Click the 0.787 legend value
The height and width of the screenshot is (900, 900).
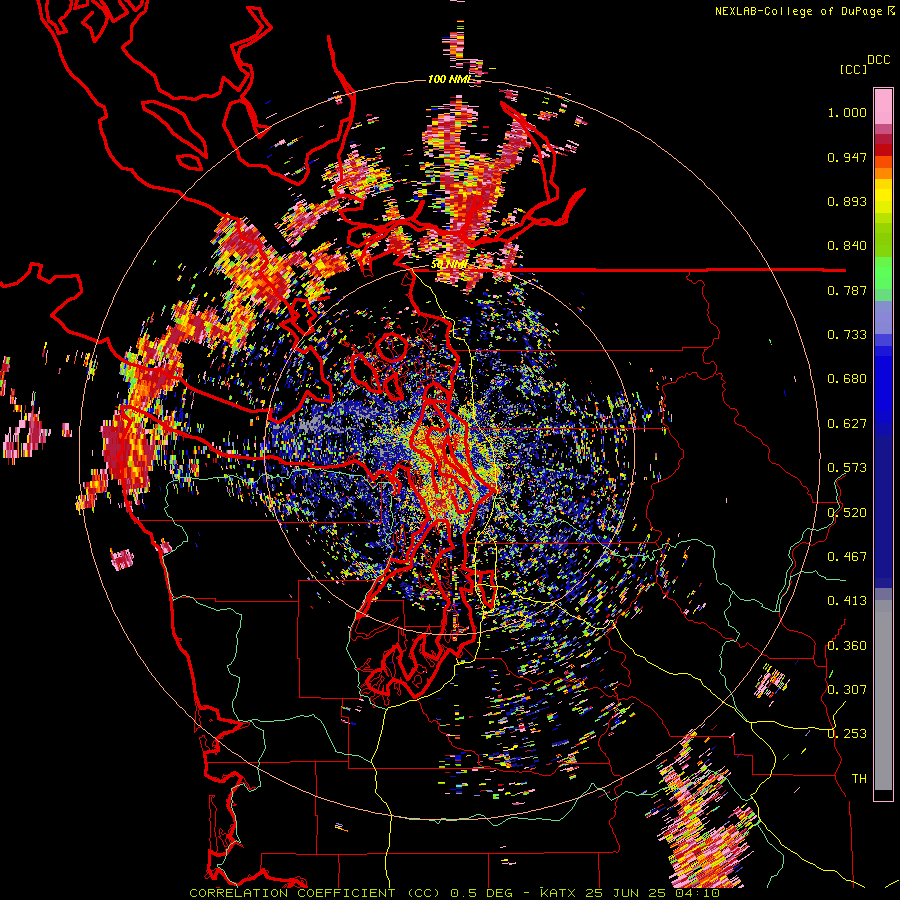point(847,290)
